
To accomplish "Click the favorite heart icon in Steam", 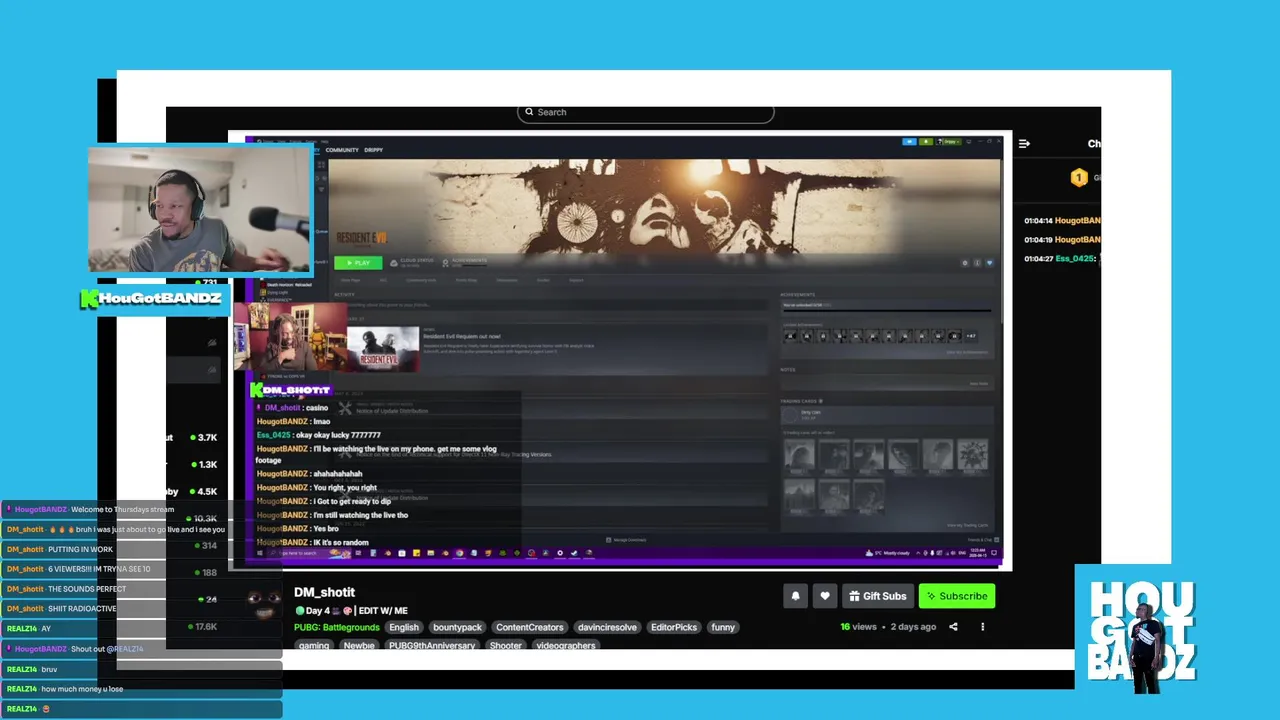I will pos(989,263).
